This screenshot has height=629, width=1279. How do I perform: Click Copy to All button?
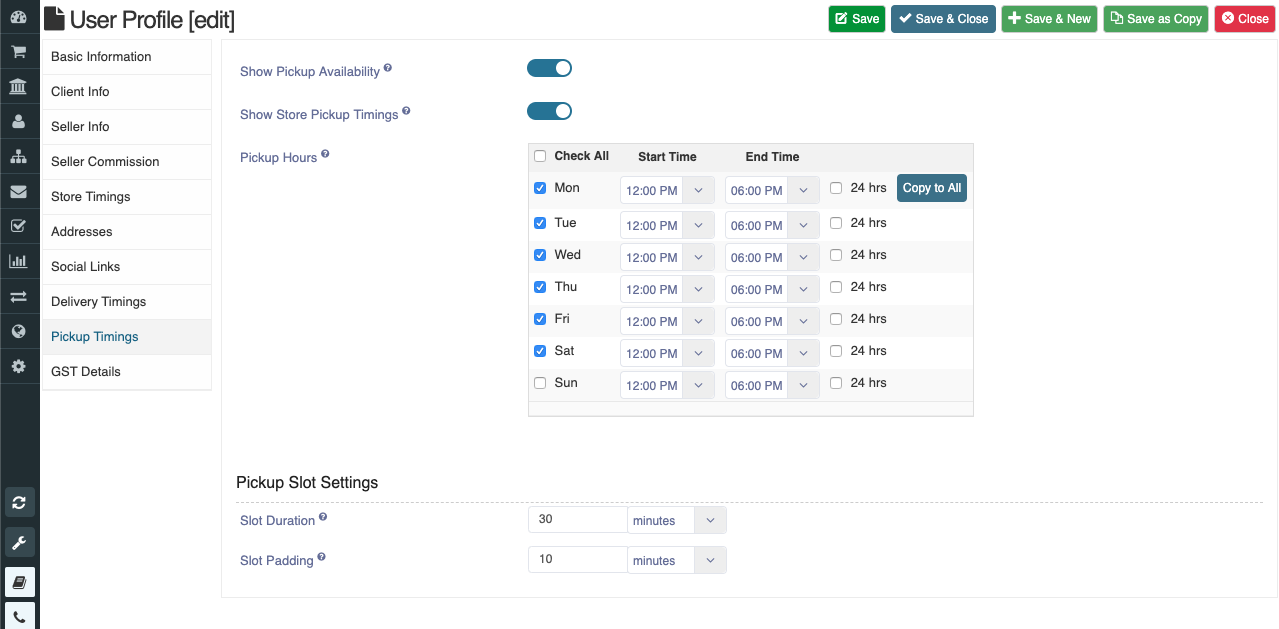(932, 188)
